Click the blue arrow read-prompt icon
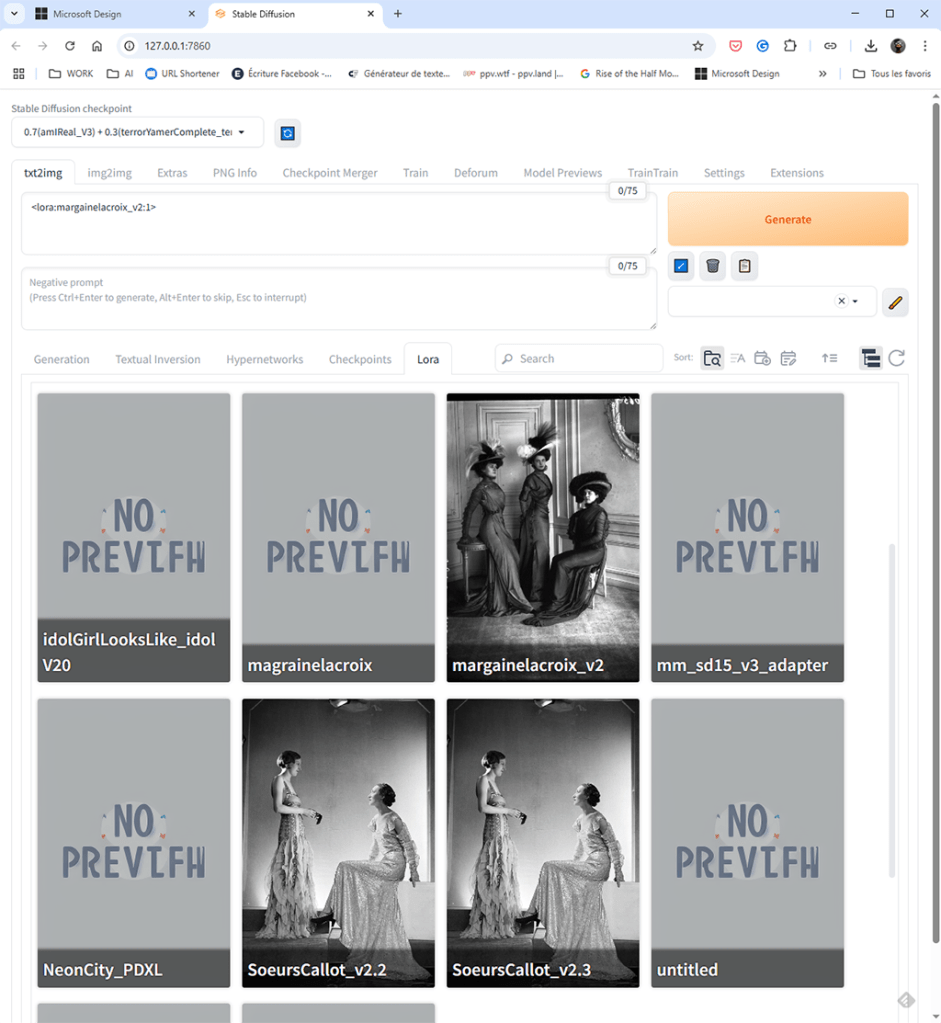The width and height of the screenshot is (941, 1023). [681, 266]
